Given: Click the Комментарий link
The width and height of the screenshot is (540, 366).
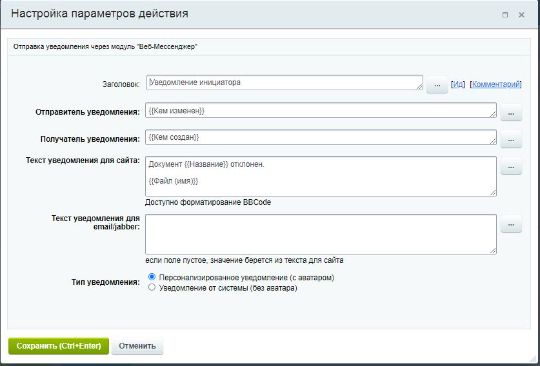Looking at the screenshot, I should click(496, 84).
